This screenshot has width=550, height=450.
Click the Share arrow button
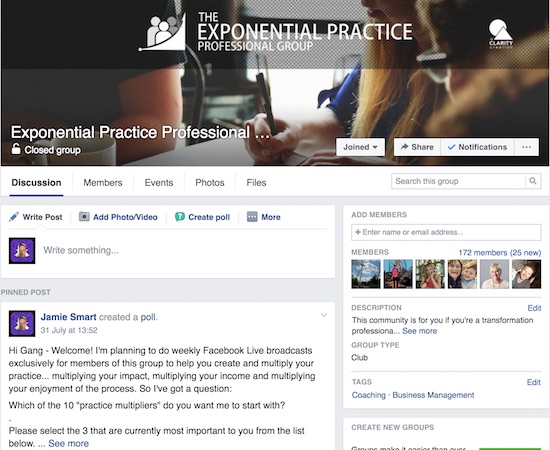417,147
